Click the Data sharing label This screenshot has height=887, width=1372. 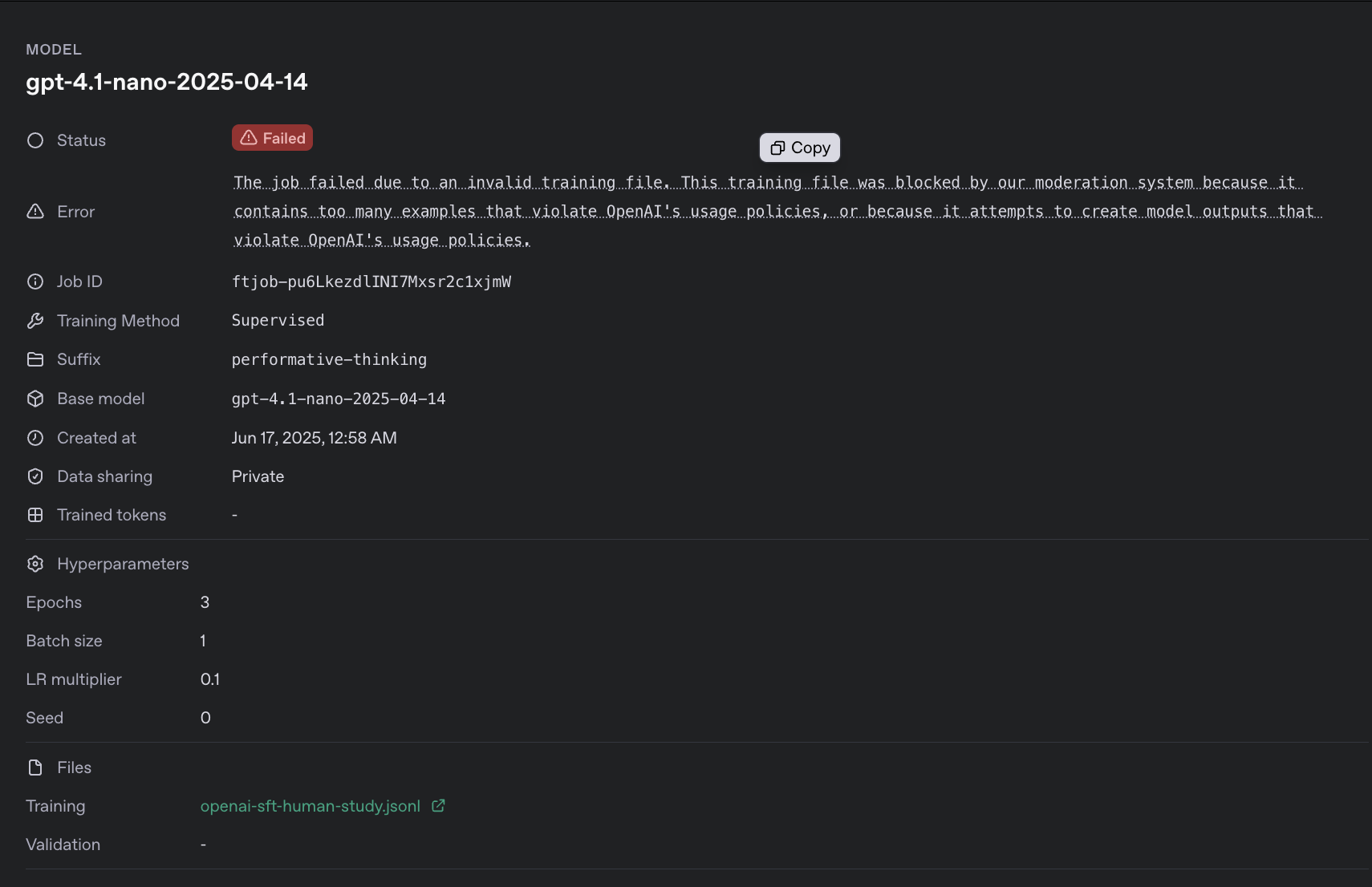tap(104, 476)
